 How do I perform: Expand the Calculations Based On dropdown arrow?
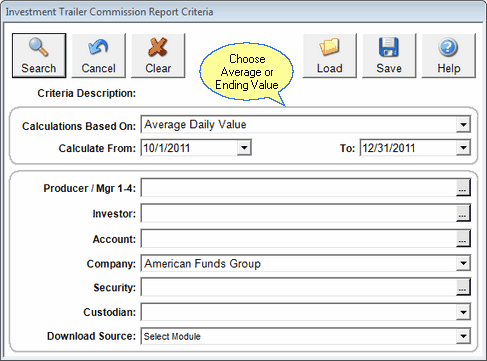[463, 125]
